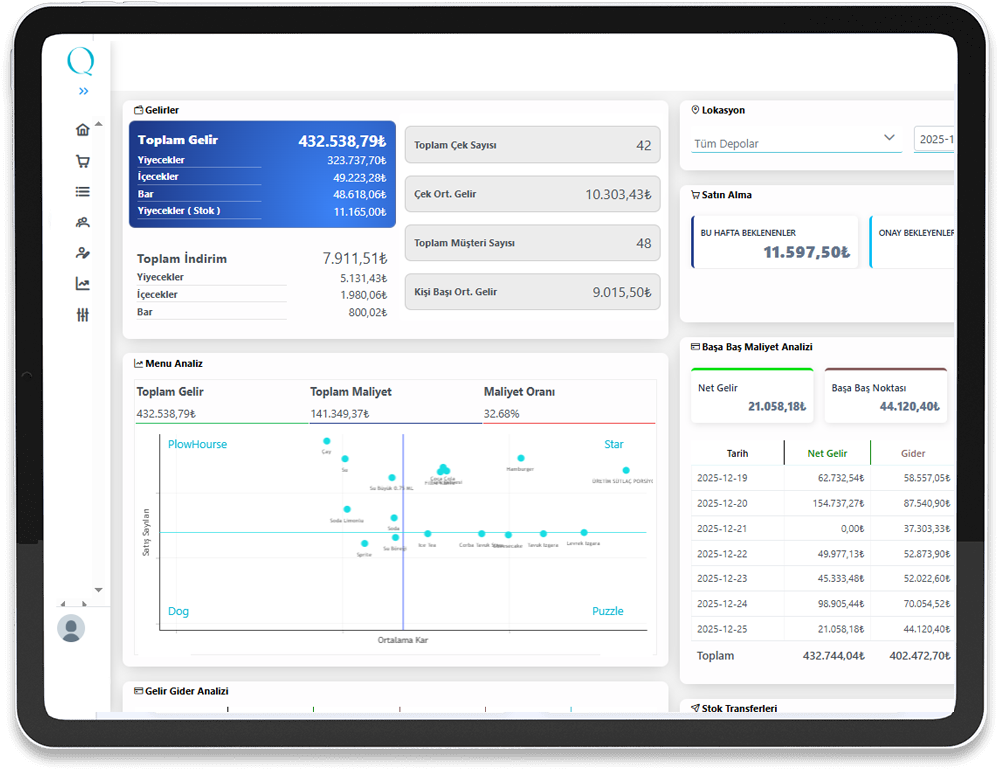The image size is (1000, 770).
Task: Select the Toplam Çek Sayısı card
Action: point(532,145)
